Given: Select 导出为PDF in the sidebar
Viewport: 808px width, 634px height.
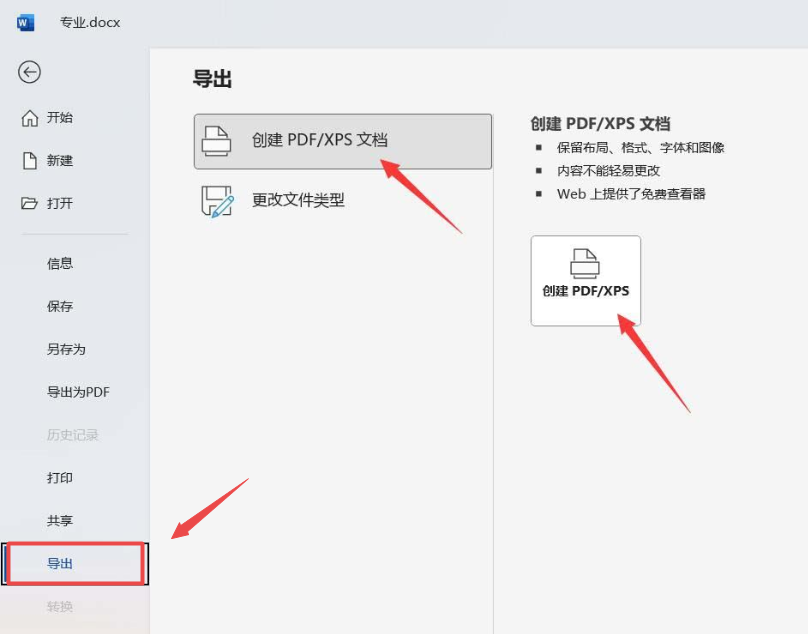Looking at the screenshot, I should click(78, 393).
